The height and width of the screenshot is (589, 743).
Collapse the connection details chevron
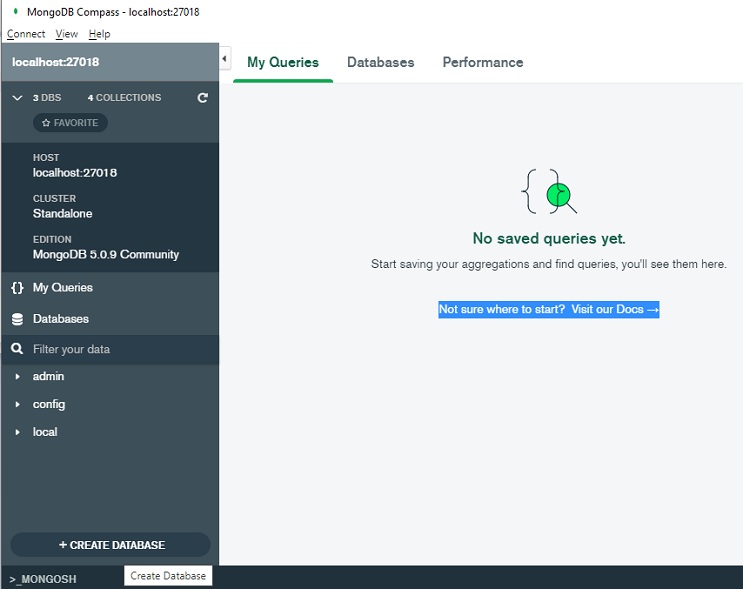click(17, 98)
